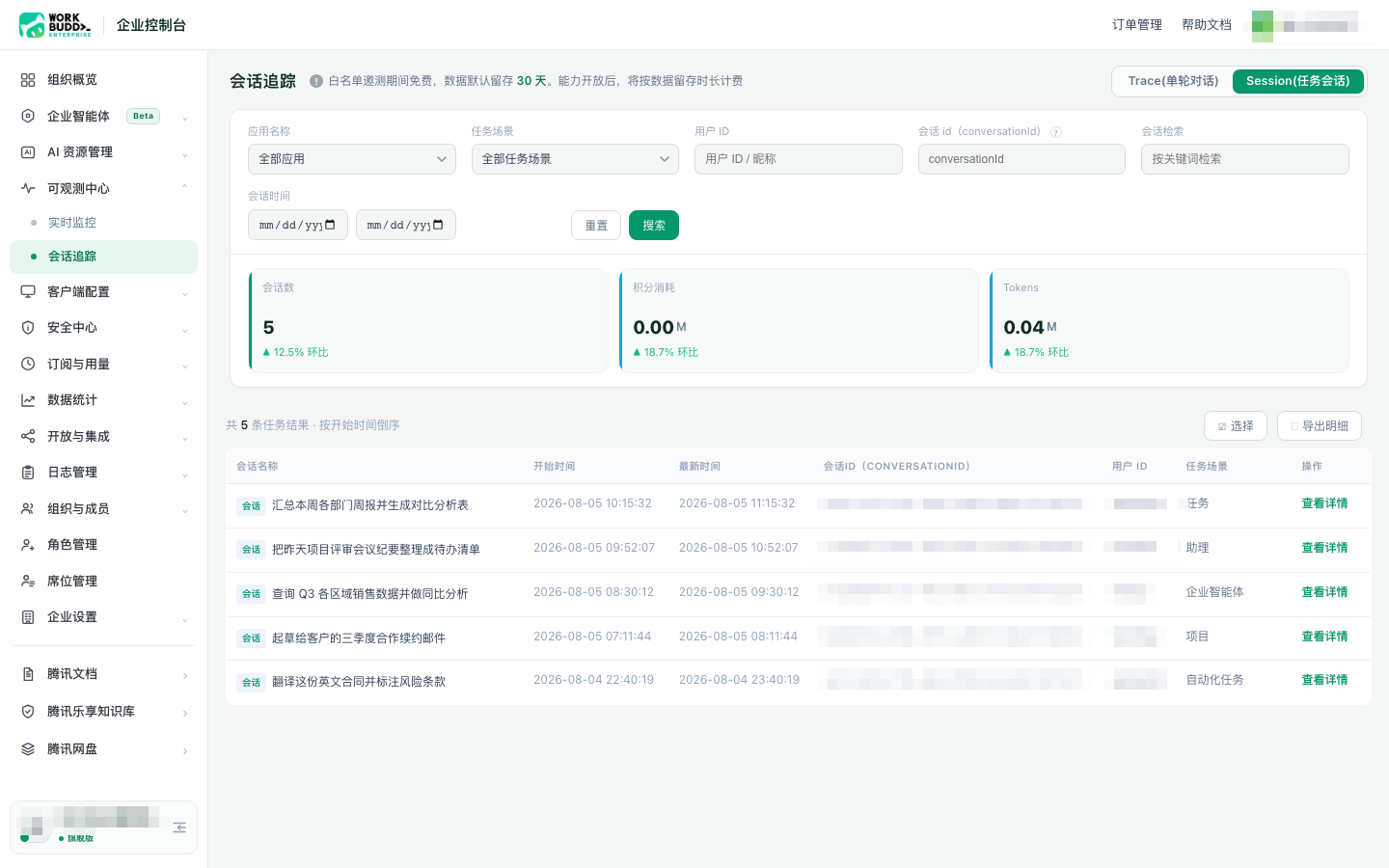
Task: Open the 数据统计 menu item
Action: [103, 400]
